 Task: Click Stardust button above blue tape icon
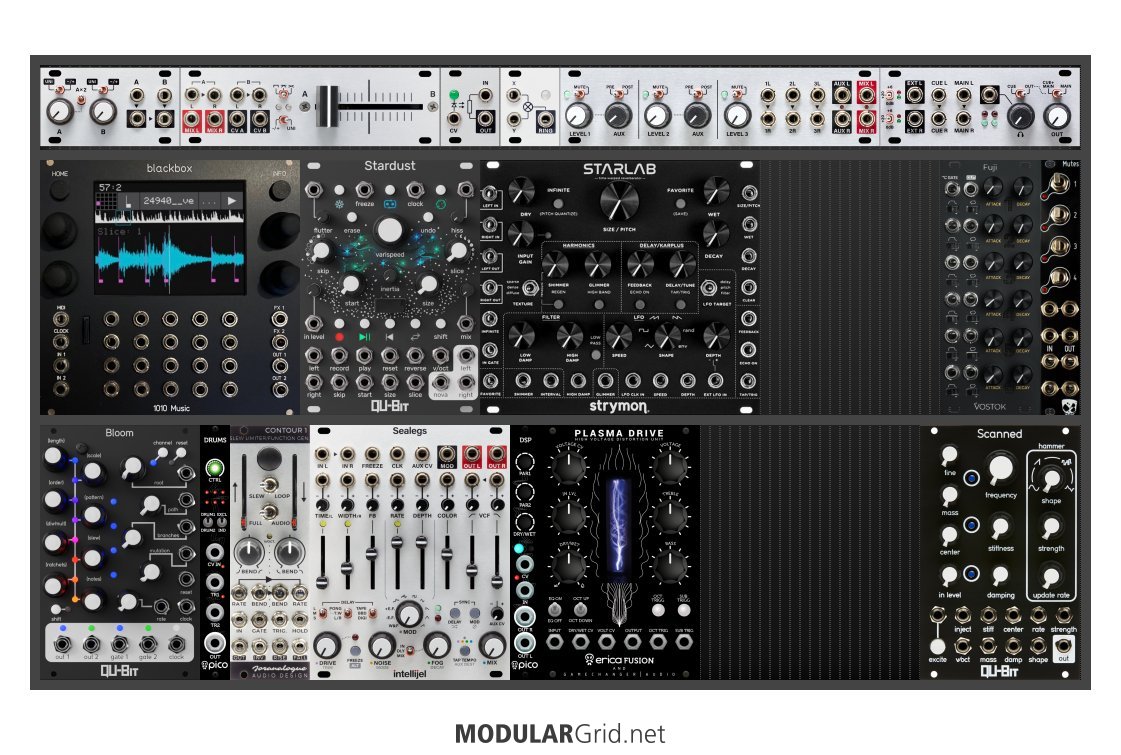click(x=390, y=190)
